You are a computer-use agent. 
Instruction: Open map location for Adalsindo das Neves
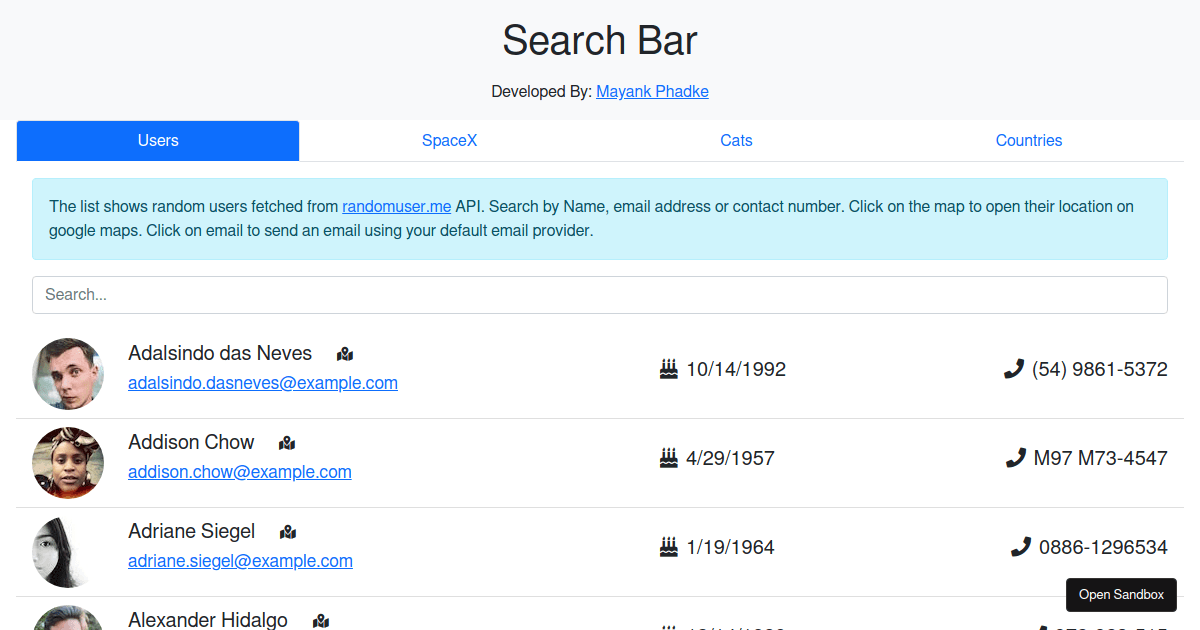[345, 354]
